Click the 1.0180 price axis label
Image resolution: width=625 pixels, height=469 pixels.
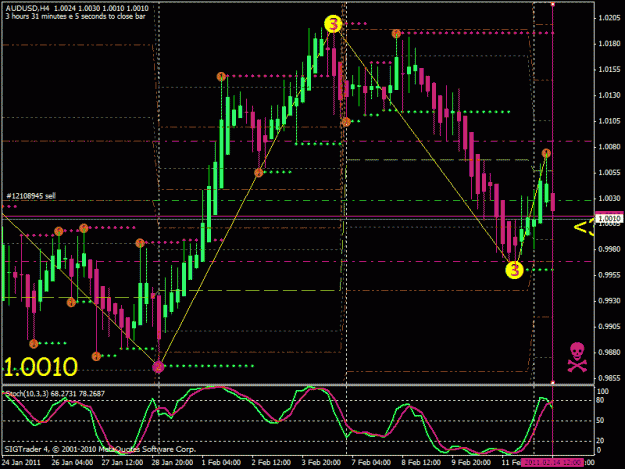pyautogui.click(x=609, y=43)
